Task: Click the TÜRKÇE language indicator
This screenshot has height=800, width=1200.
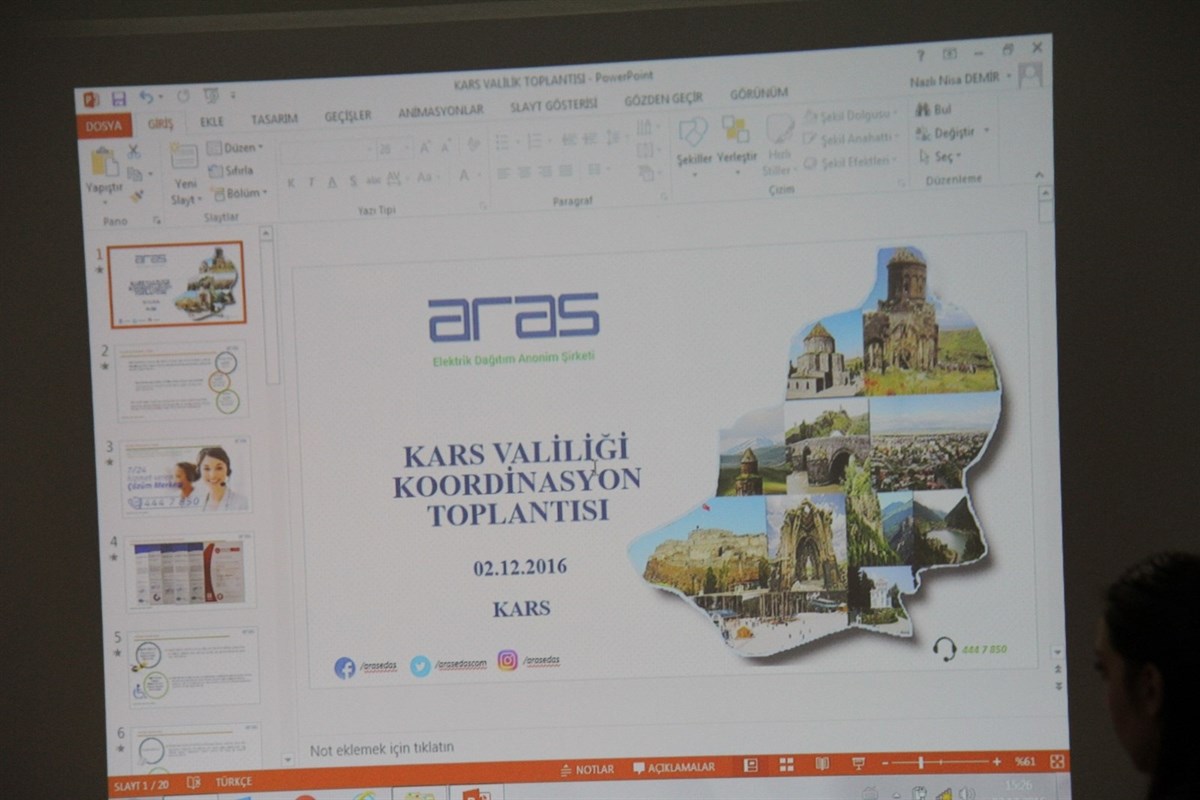Action: [x=234, y=781]
